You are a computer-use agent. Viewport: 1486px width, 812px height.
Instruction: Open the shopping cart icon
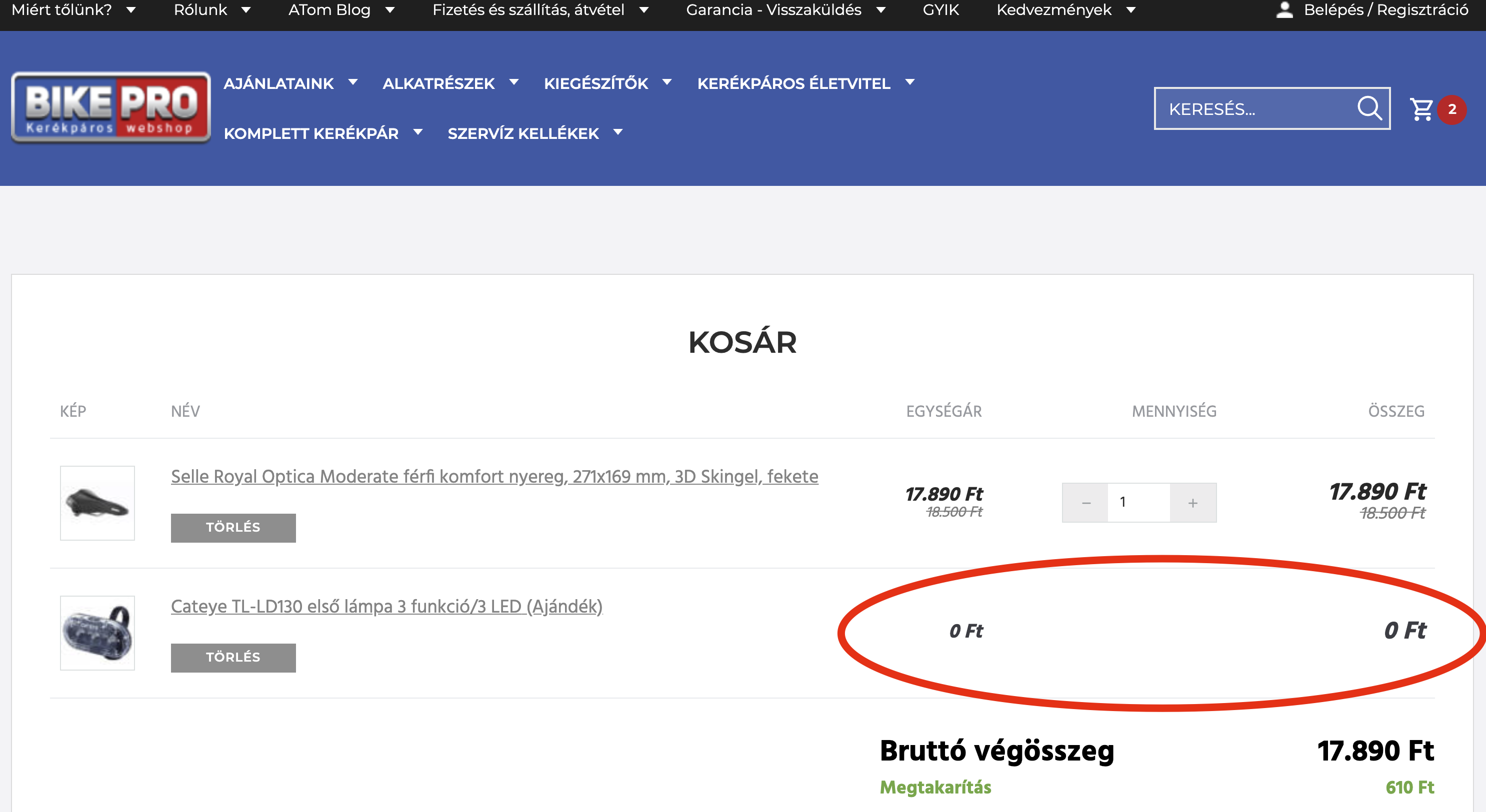tap(1421, 108)
